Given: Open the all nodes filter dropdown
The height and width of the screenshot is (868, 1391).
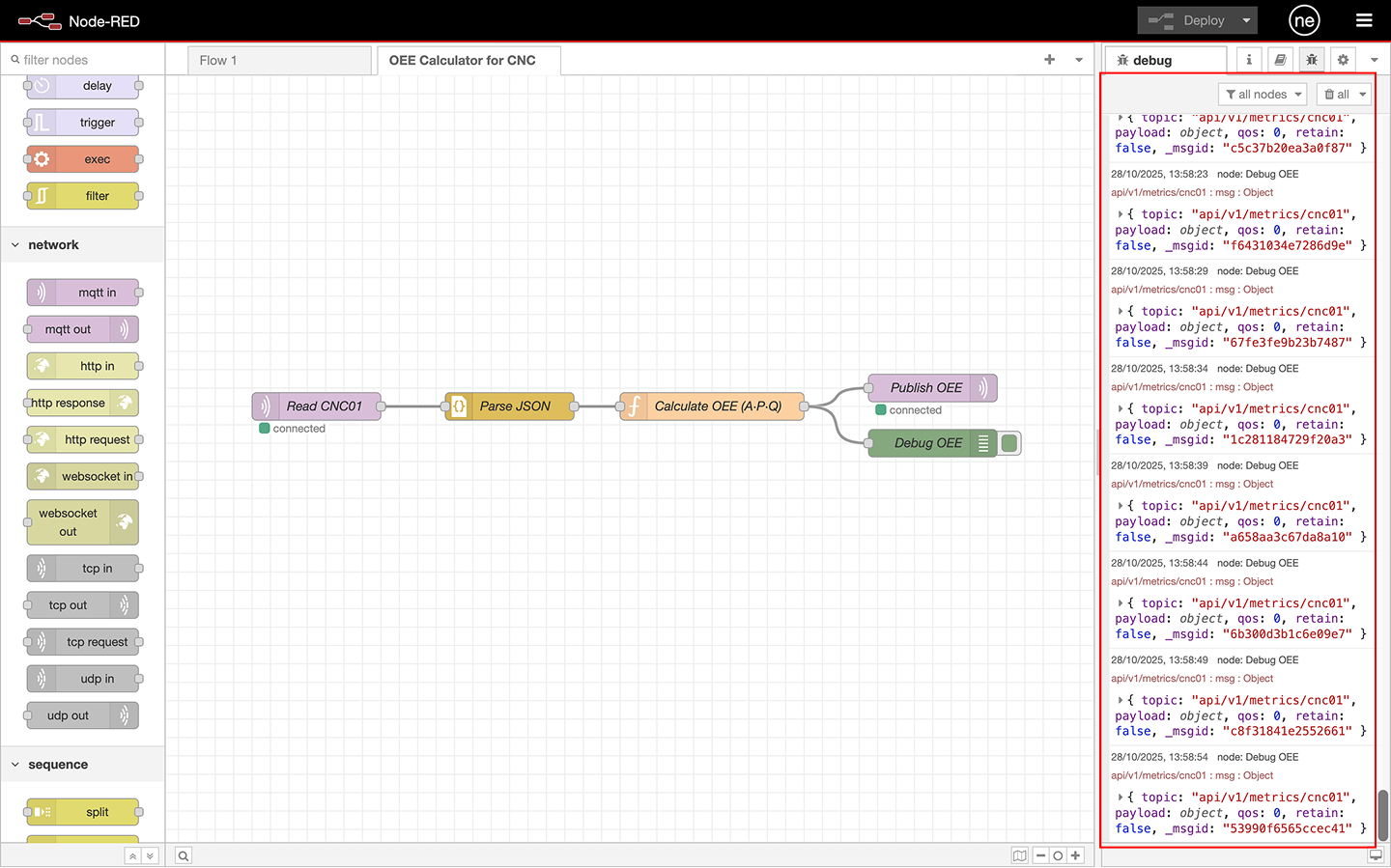Looking at the screenshot, I should click(x=1263, y=94).
